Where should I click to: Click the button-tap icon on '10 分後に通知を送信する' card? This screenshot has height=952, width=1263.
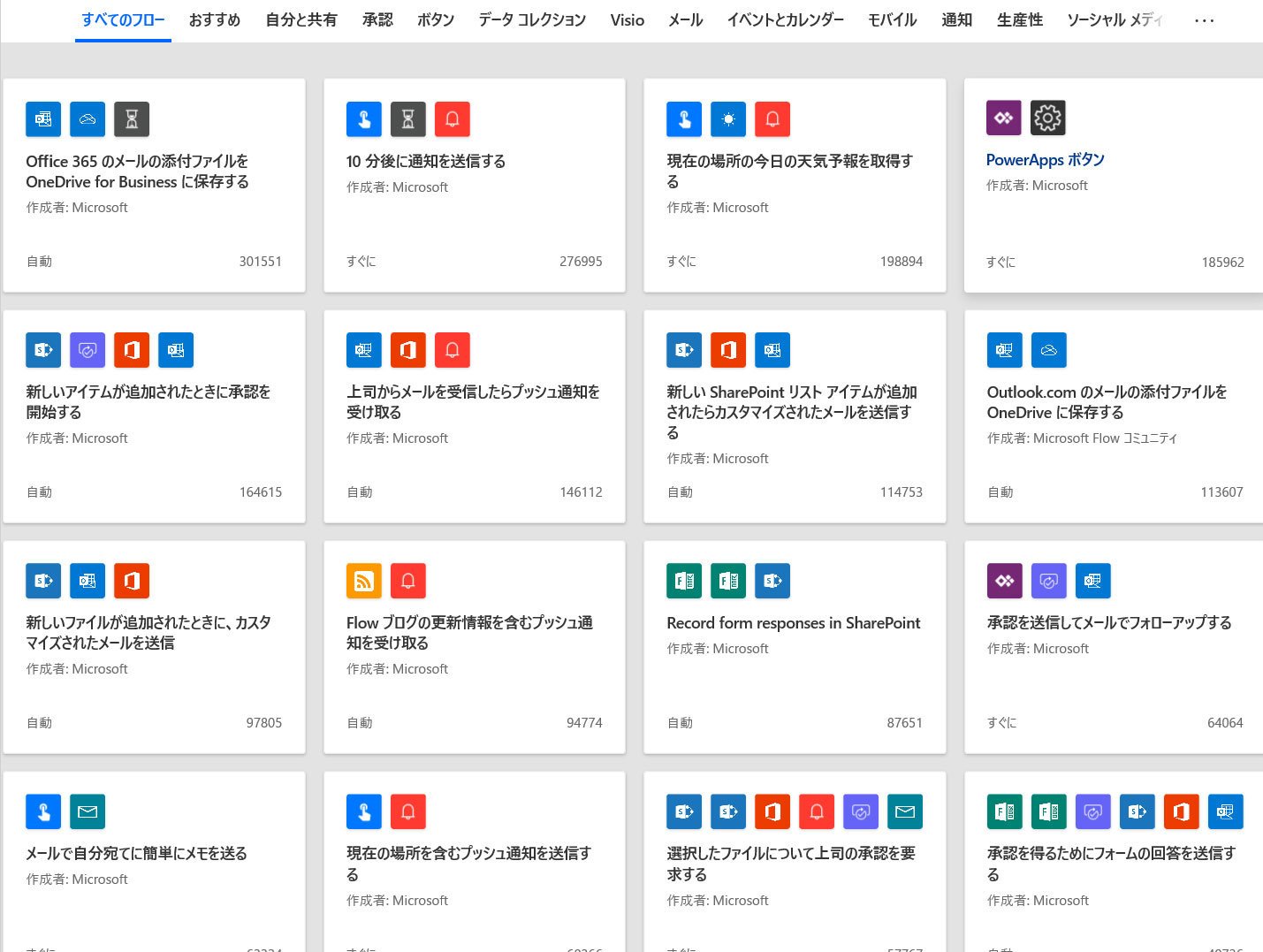click(364, 119)
